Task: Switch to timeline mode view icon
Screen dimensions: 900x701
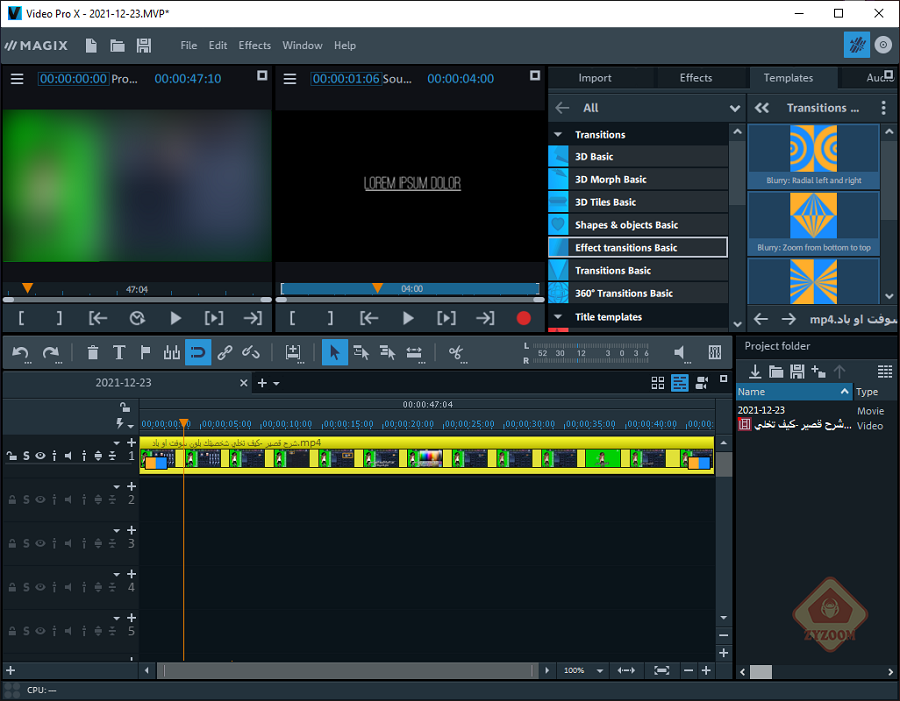Action: coord(680,383)
